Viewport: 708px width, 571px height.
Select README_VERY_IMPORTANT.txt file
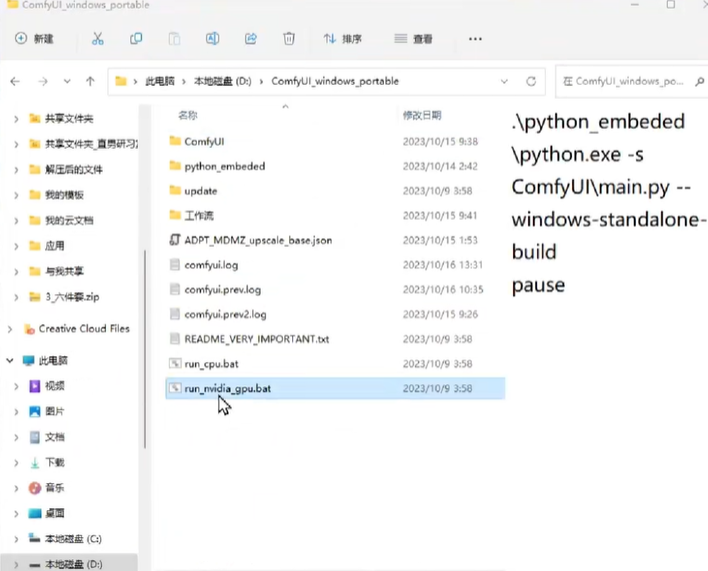[x=335, y=339]
